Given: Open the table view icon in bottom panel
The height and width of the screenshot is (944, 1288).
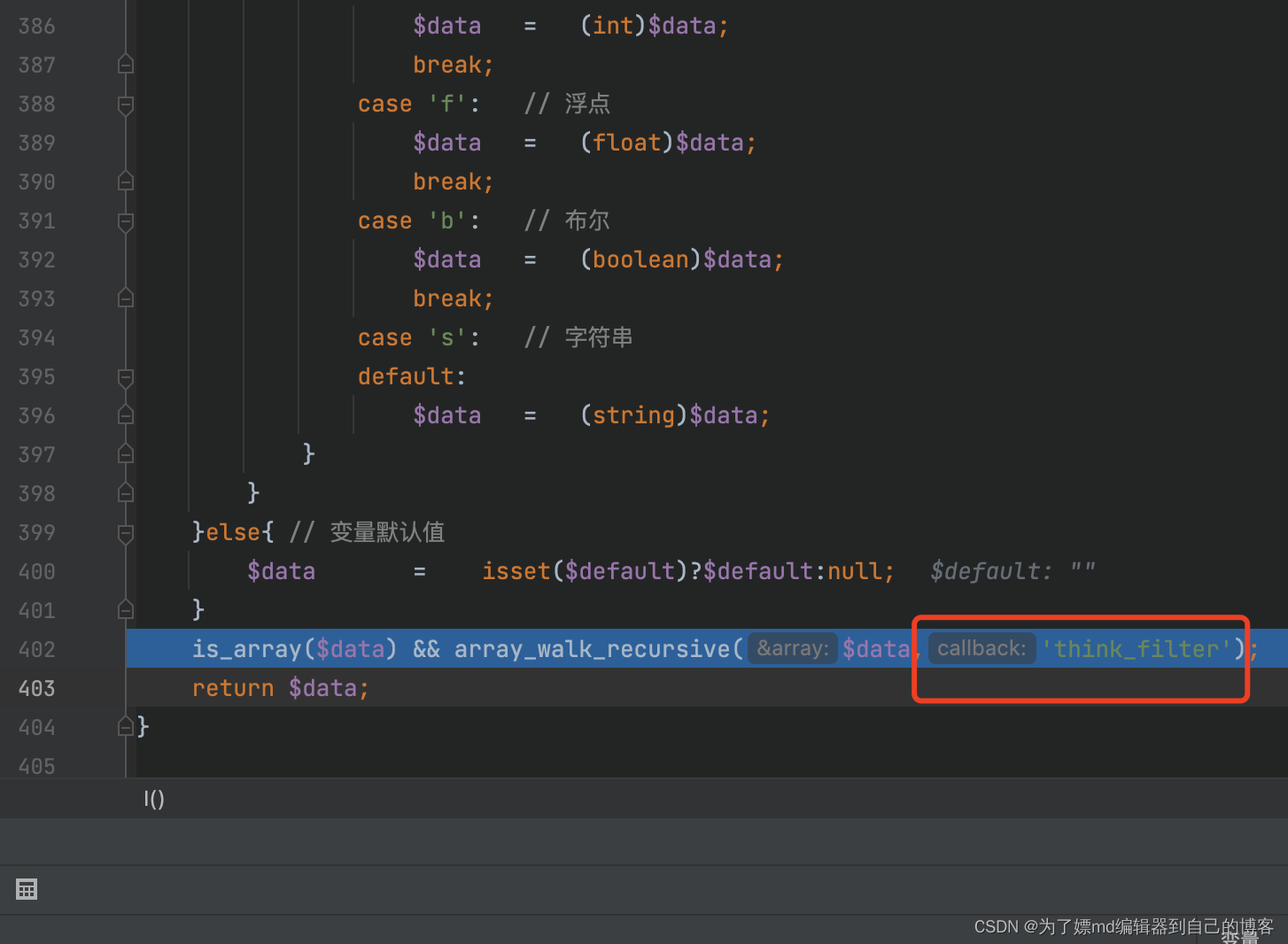Looking at the screenshot, I should [x=27, y=889].
